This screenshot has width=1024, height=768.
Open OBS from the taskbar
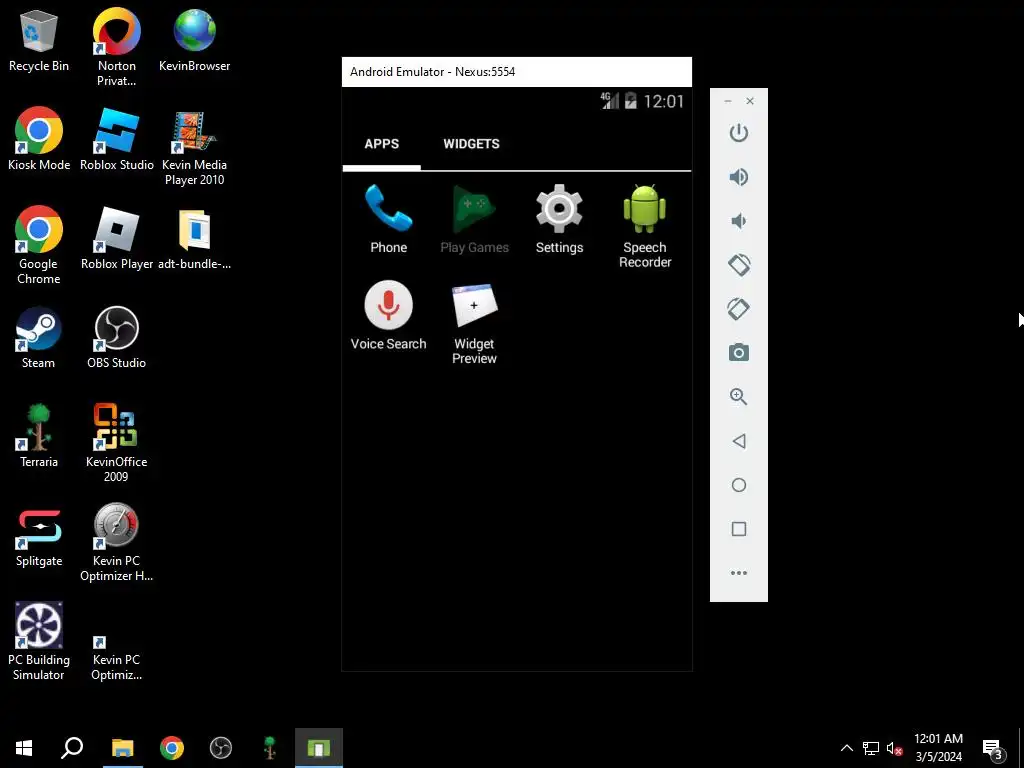point(221,748)
